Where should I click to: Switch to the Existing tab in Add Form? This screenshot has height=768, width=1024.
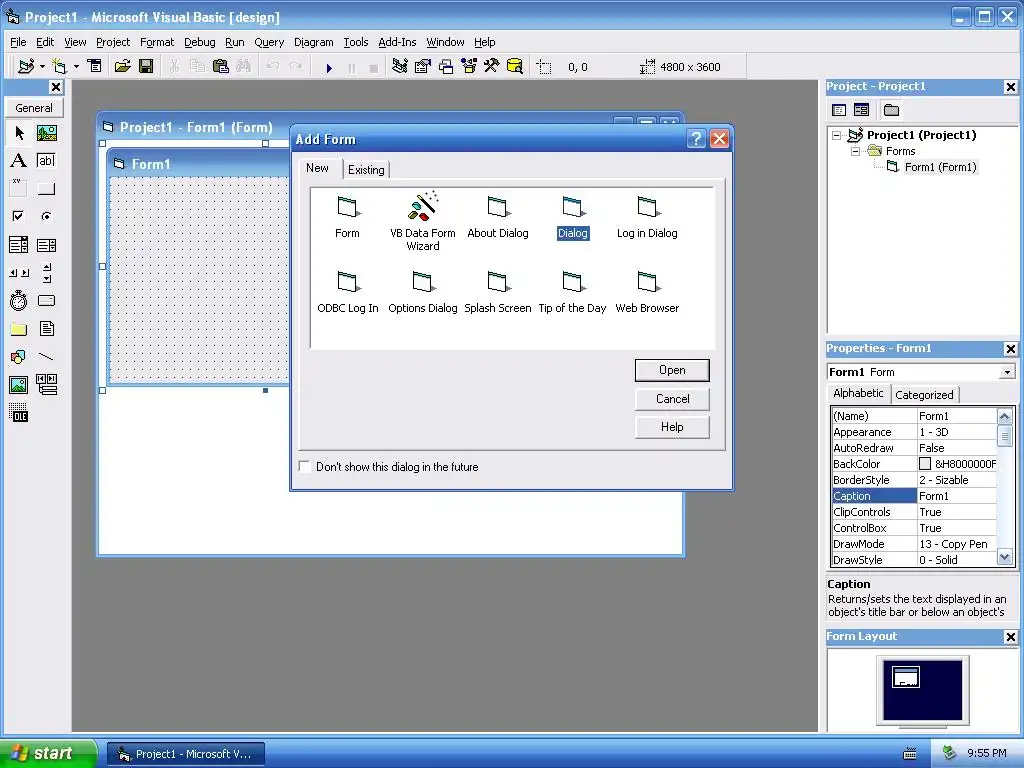click(x=366, y=170)
